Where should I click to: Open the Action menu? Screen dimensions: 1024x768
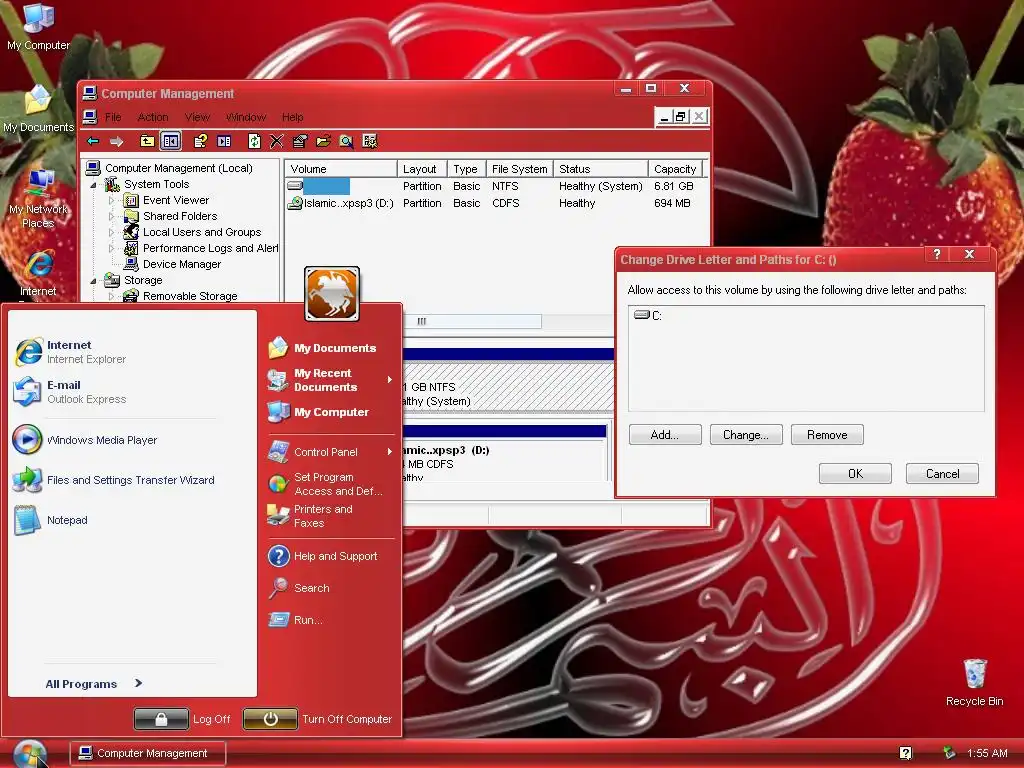[x=153, y=117]
